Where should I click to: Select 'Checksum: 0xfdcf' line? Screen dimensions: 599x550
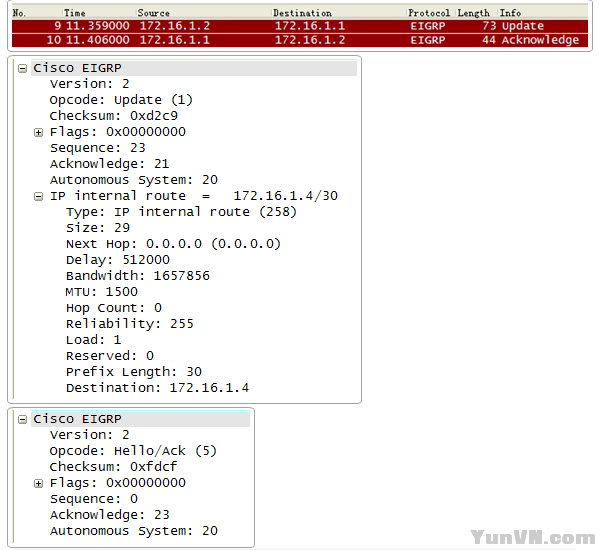coord(113,467)
